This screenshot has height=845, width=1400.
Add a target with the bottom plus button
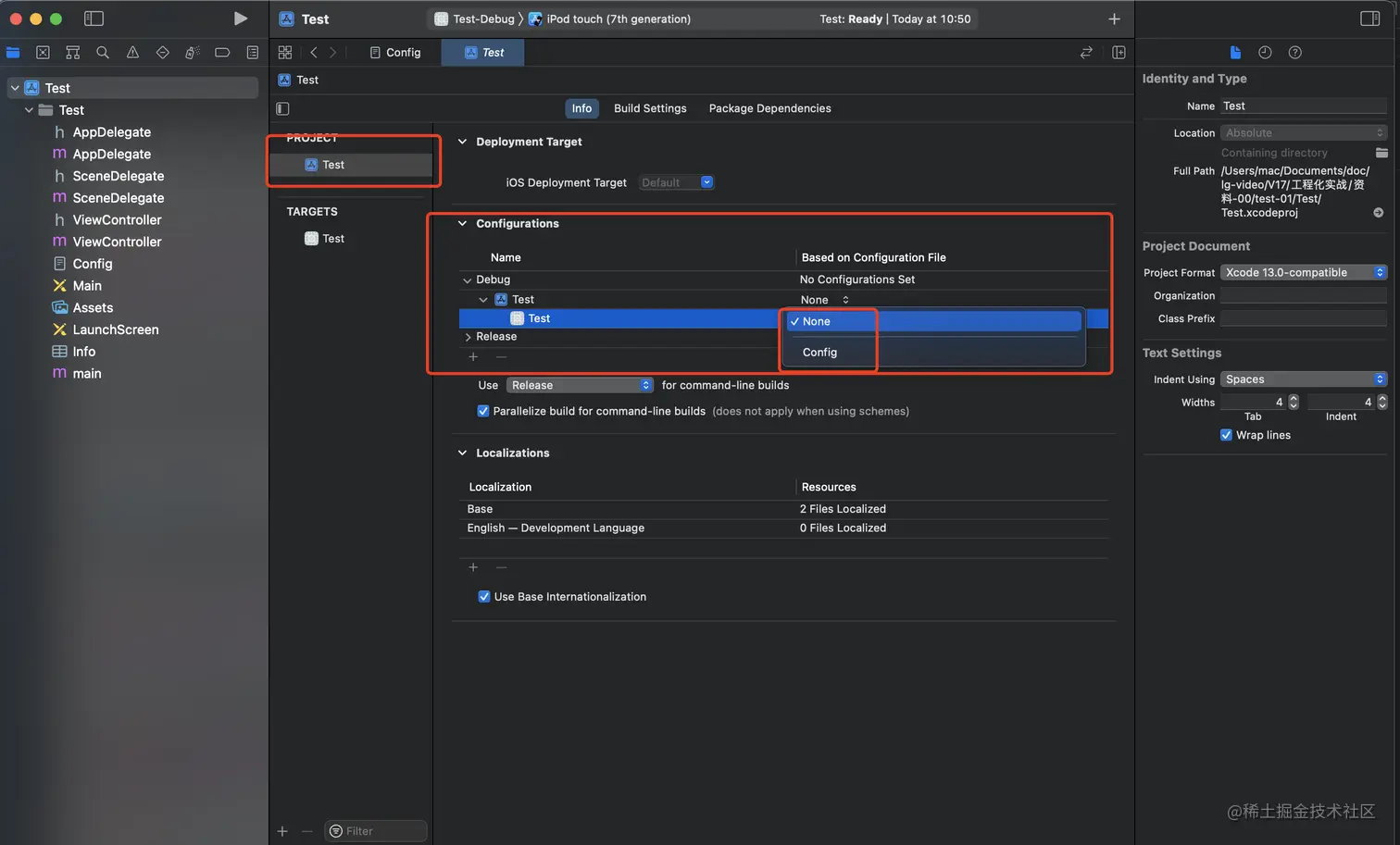pyautogui.click(x=282, y=831)
